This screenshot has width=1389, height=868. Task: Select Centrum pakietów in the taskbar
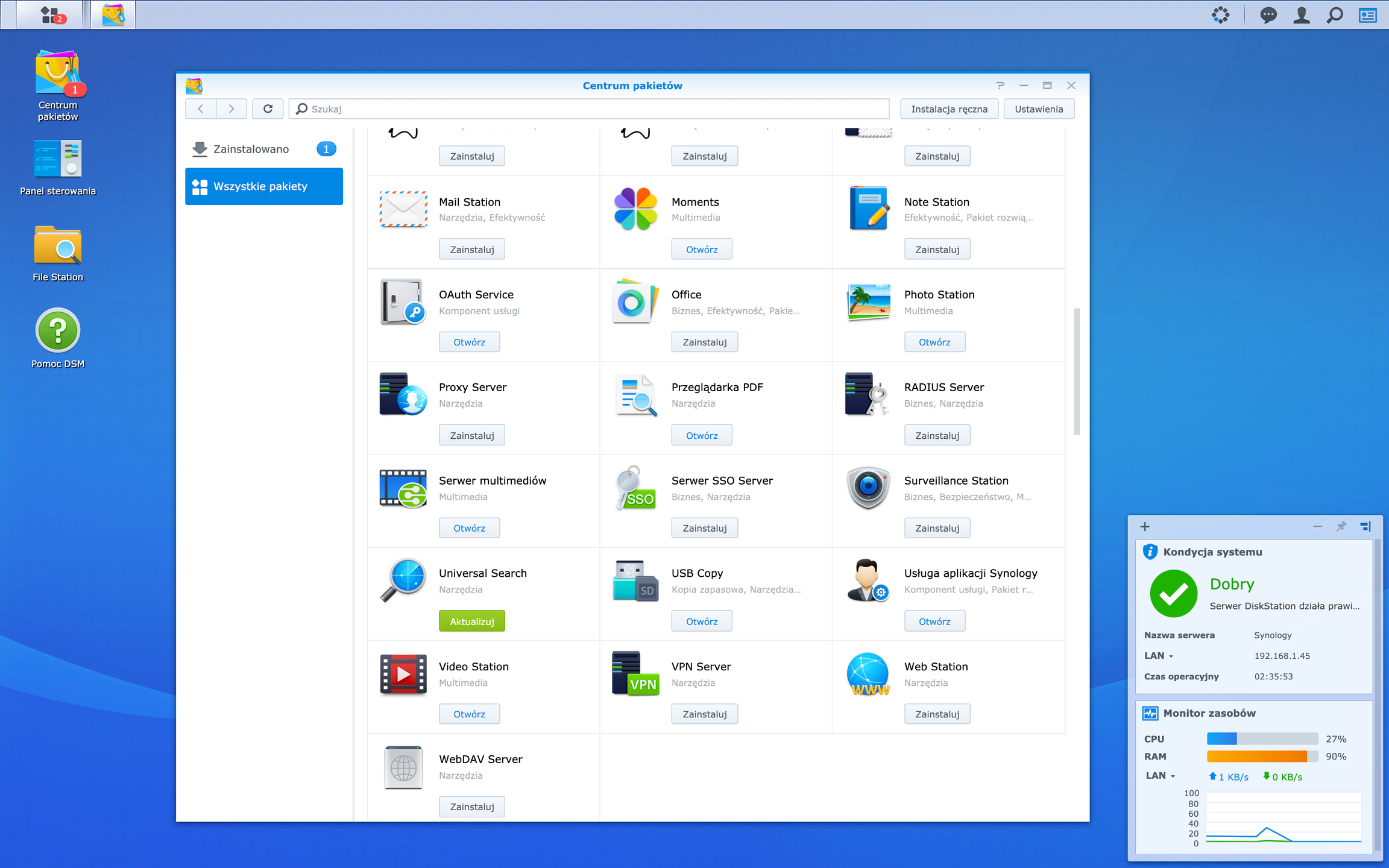113,14
